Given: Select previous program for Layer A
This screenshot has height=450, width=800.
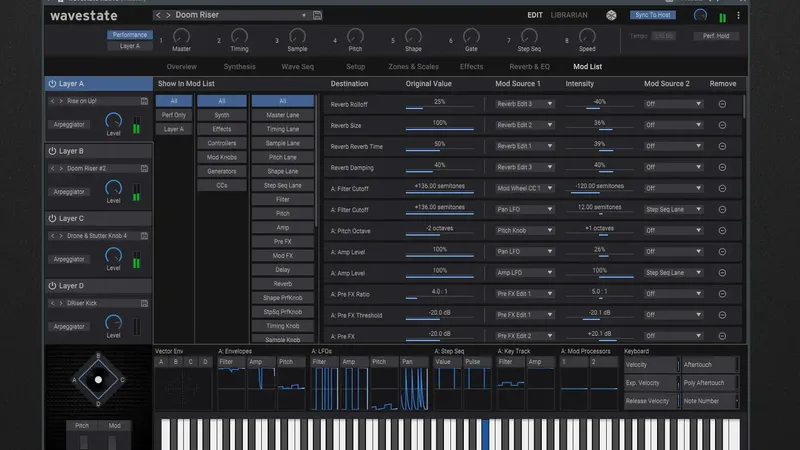Looking at the screenshot, I should coord(52,101).
